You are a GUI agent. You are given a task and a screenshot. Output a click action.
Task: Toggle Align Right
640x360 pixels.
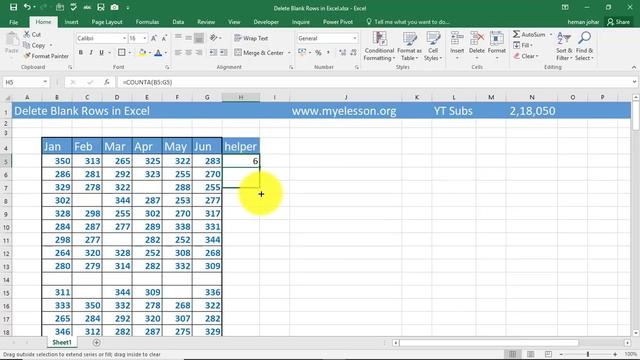(x=199, y=53)
